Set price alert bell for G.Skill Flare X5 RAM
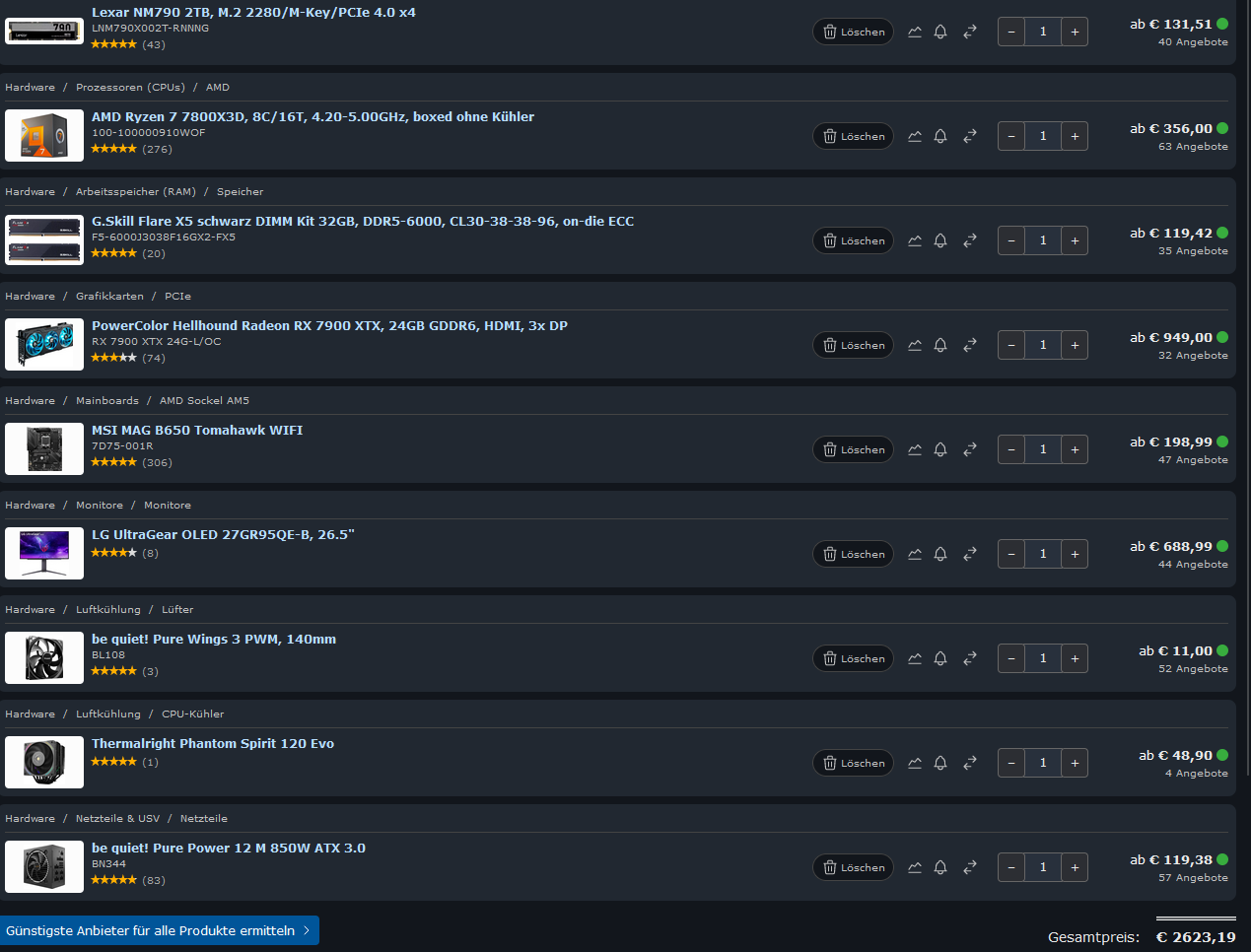This screenshot has height=952, width=1251. 940,240
